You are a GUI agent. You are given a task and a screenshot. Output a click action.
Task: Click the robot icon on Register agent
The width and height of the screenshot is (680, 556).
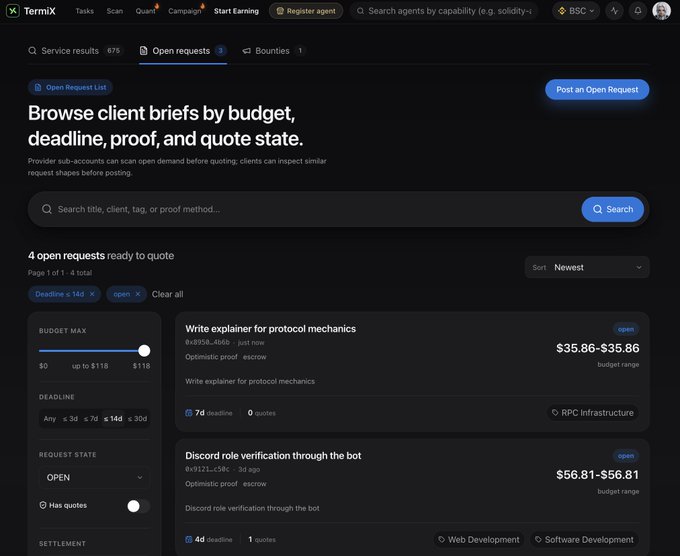pyautogui.click(x=280, y=11)
